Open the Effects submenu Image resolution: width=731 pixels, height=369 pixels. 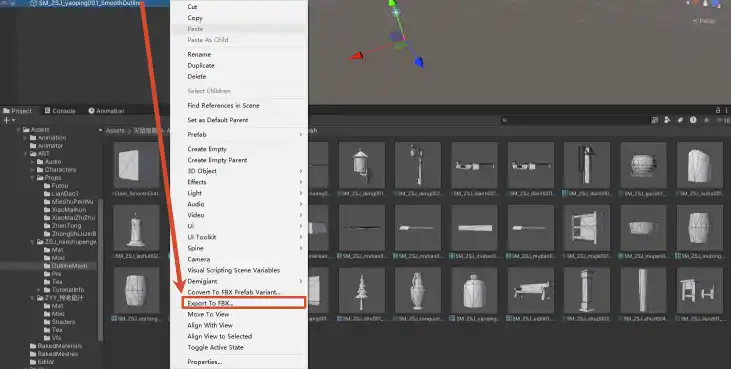[239, 182]
